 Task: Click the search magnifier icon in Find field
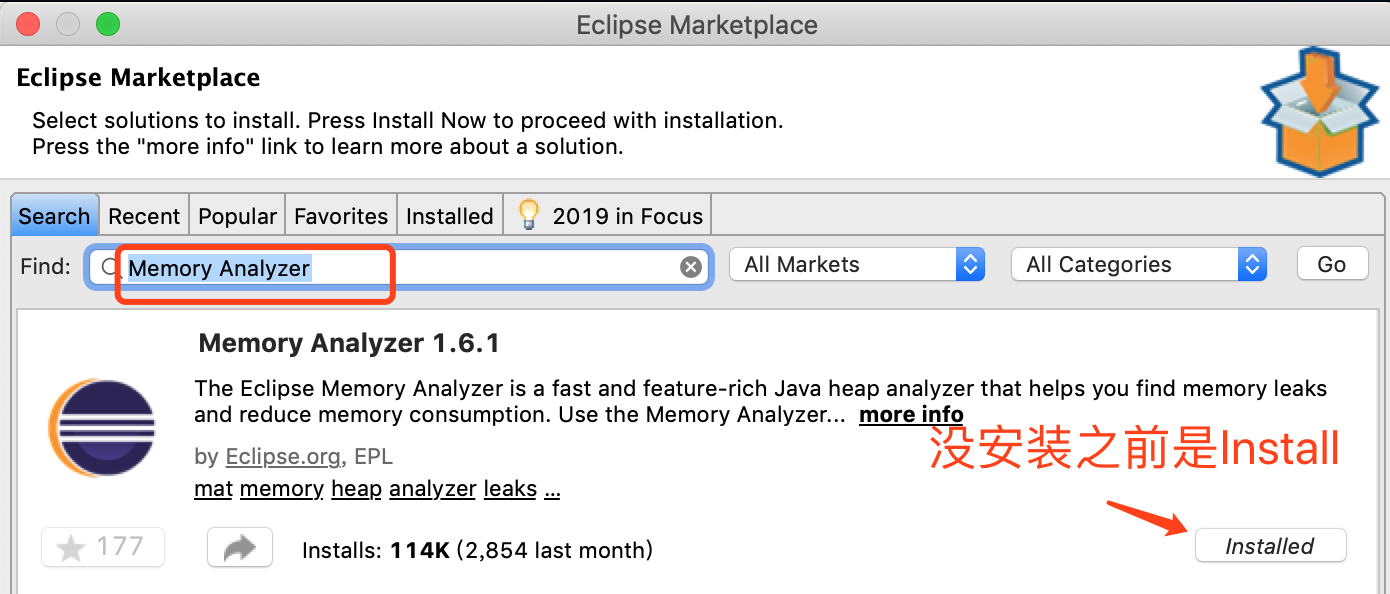pyautogui.click(x=109, y=267)
